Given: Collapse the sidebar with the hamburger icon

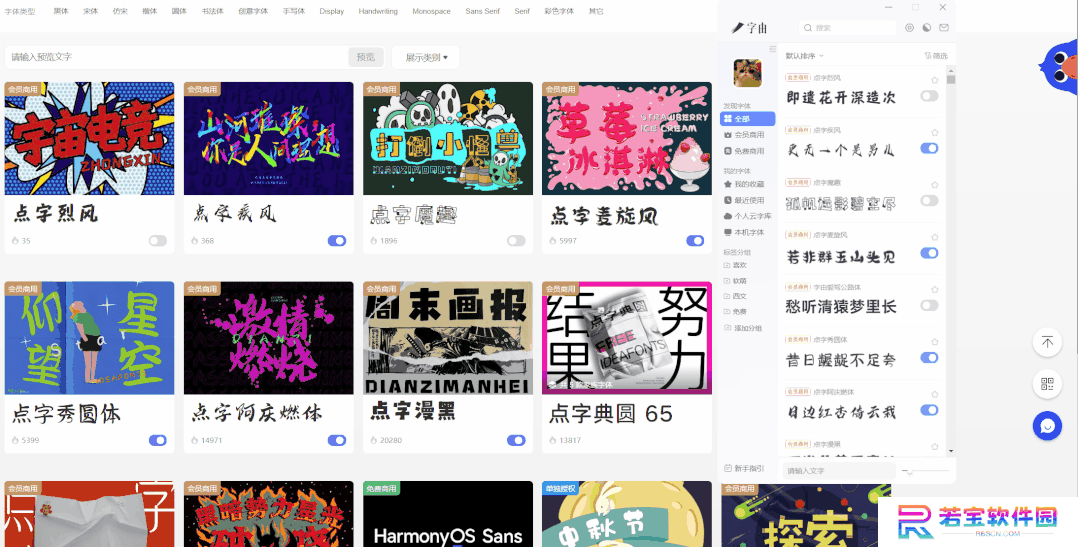Looking at the screenshot, I should [x=773, y=49].
